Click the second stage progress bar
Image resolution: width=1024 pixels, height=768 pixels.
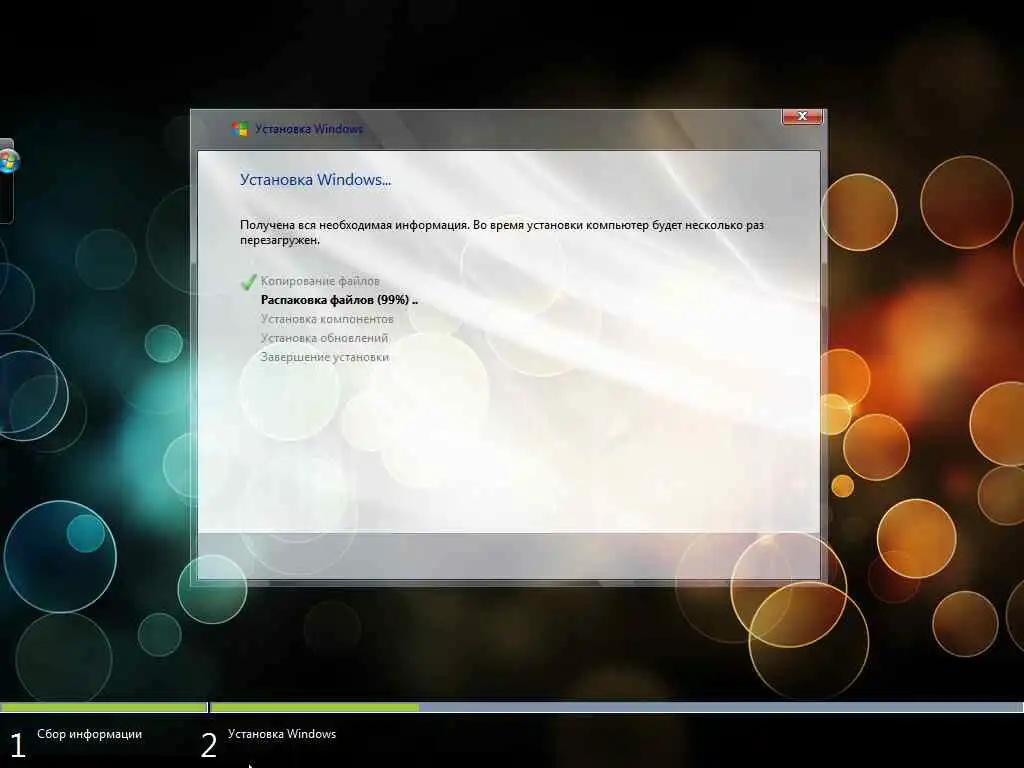pos(617,707)
